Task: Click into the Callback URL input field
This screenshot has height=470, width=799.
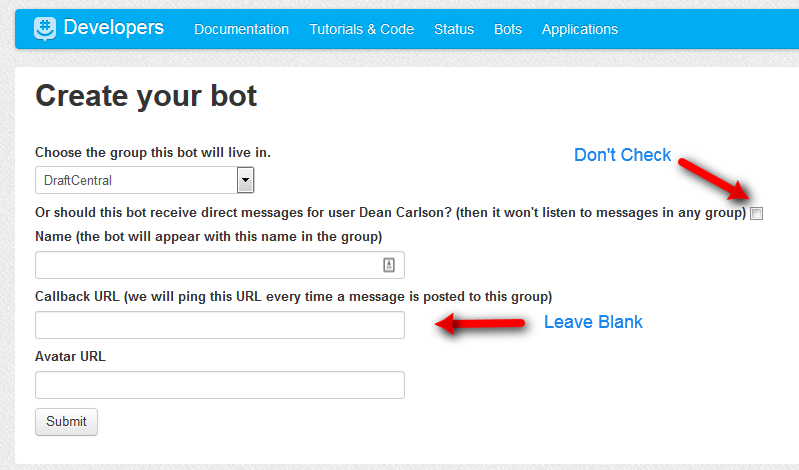Action: tap(220, 325)
